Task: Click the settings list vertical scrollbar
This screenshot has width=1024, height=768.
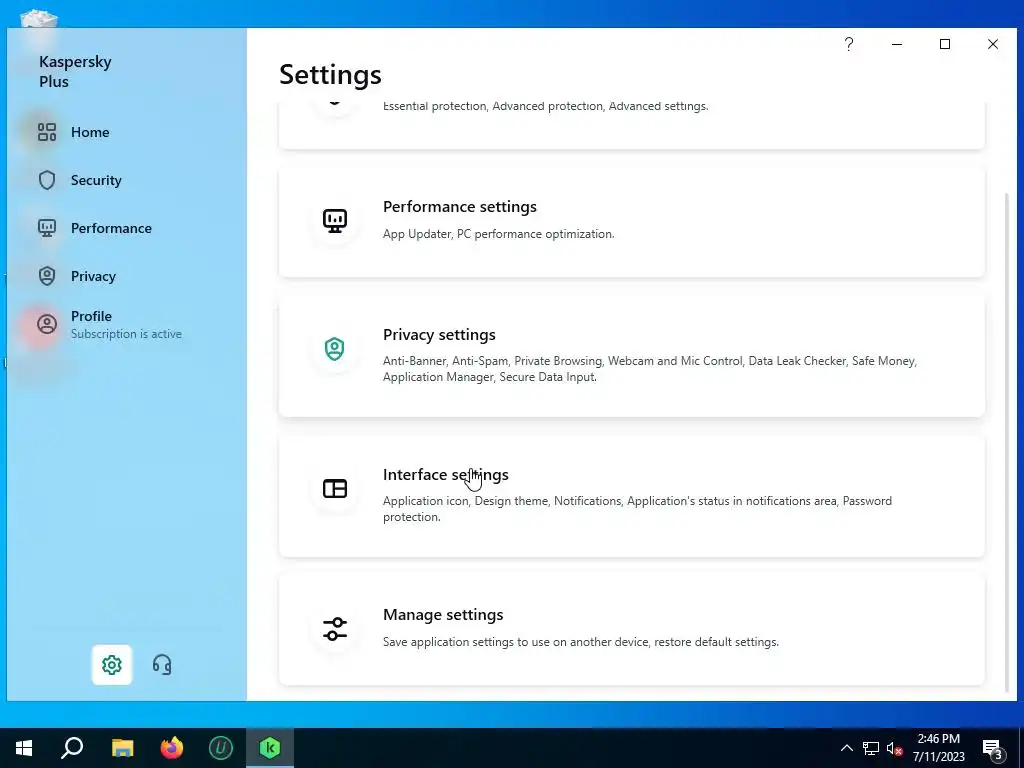Action: tap(1006, 441)
